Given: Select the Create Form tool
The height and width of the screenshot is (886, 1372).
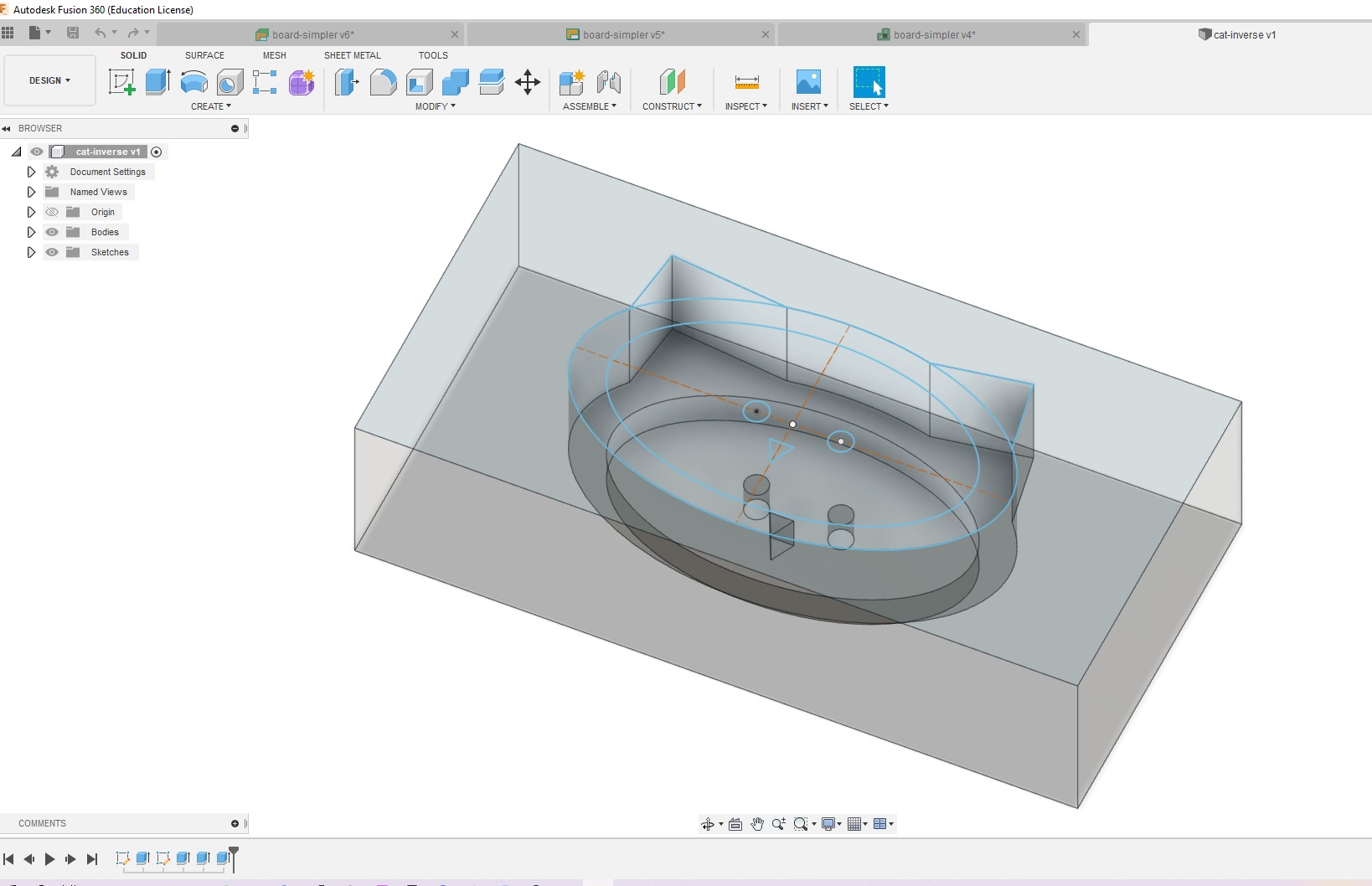Looking at the screenshot, I should (302, 82).
